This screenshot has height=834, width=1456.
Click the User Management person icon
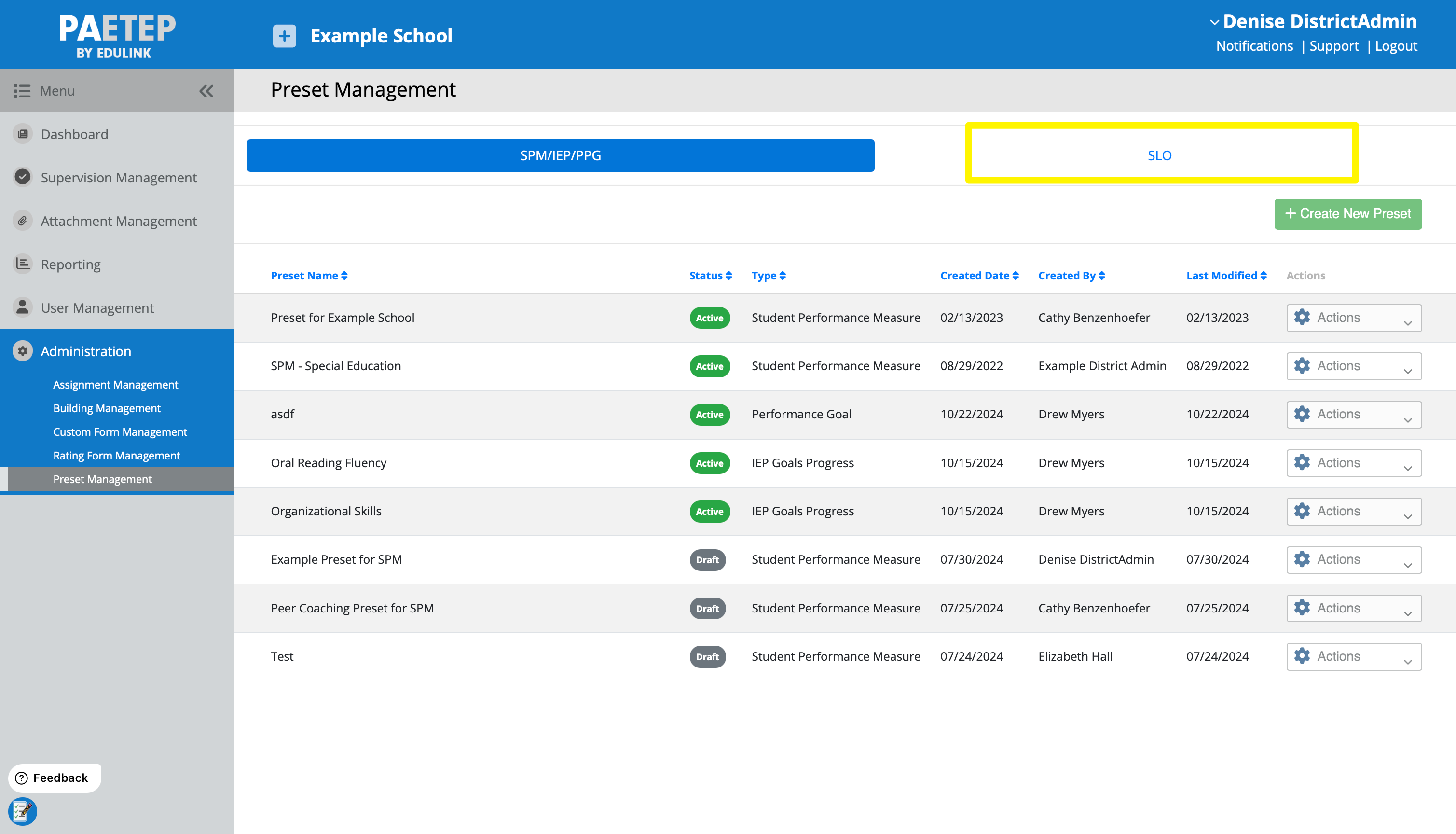click(x=22, y=307)
